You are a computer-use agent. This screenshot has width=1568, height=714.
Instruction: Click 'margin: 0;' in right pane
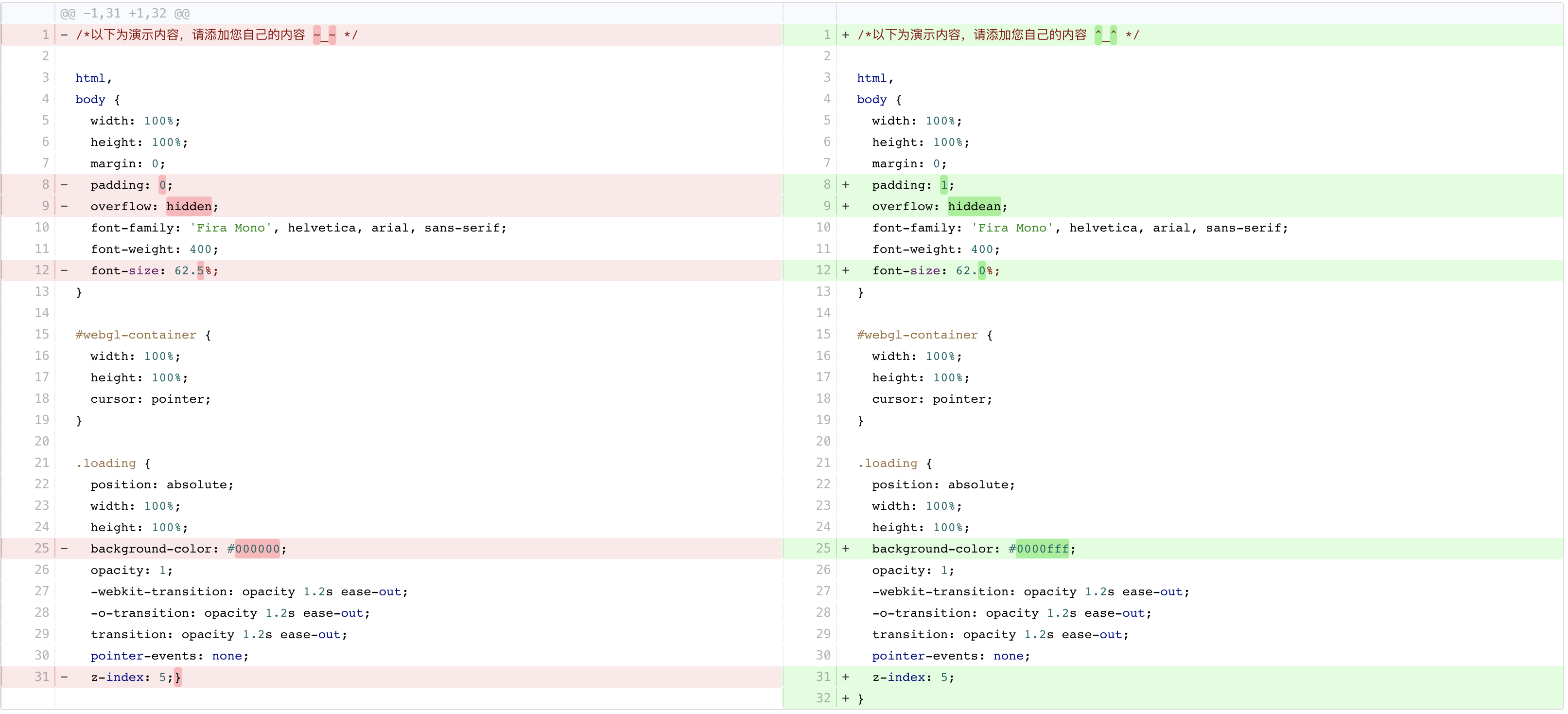click(x=909, y=163)
